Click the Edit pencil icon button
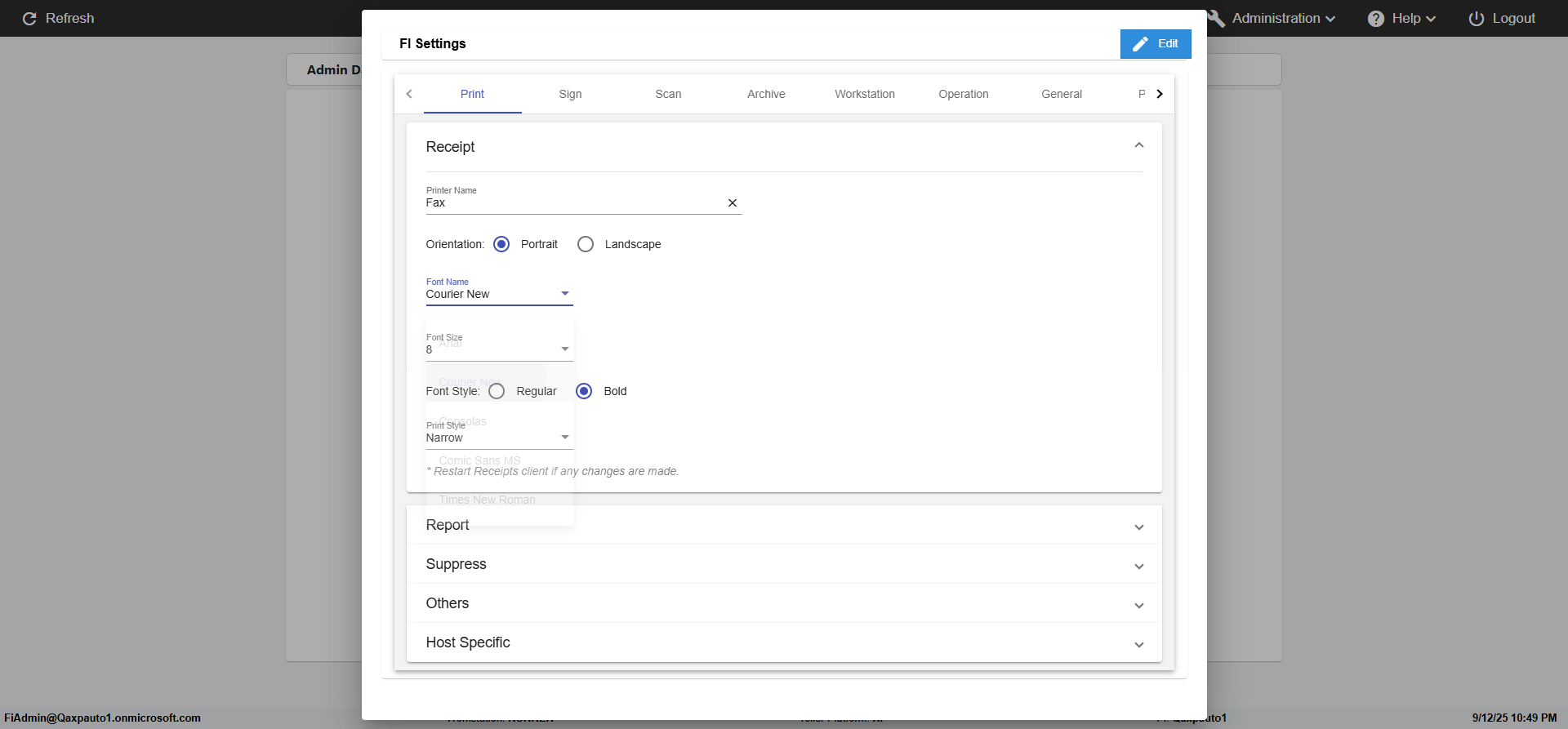Image resolution: width=1568 pixels, height=729 pixels. [x=1141, y=44]
